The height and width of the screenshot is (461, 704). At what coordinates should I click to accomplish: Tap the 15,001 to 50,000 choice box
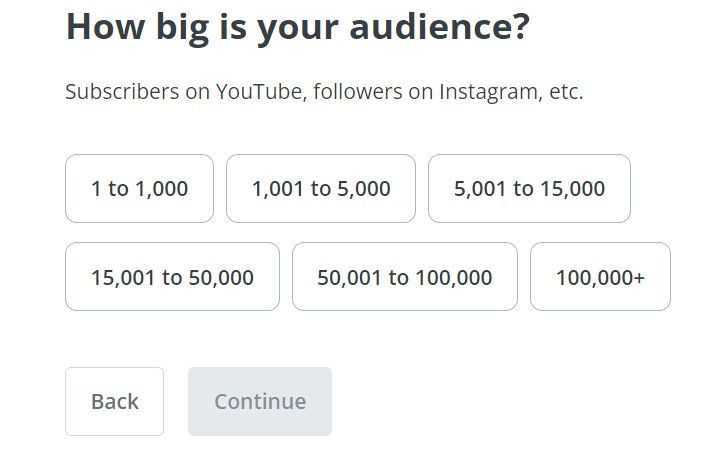(172, 277)
